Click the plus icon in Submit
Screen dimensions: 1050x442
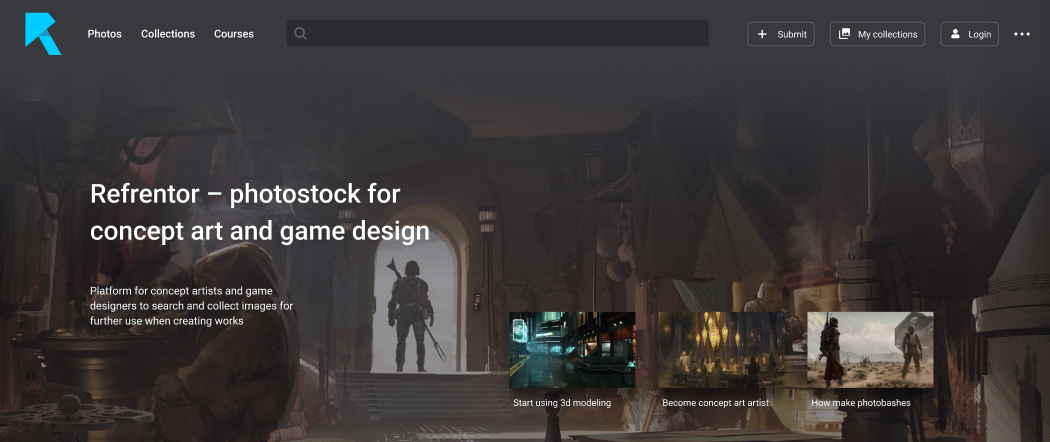click(x=763, y=34)
